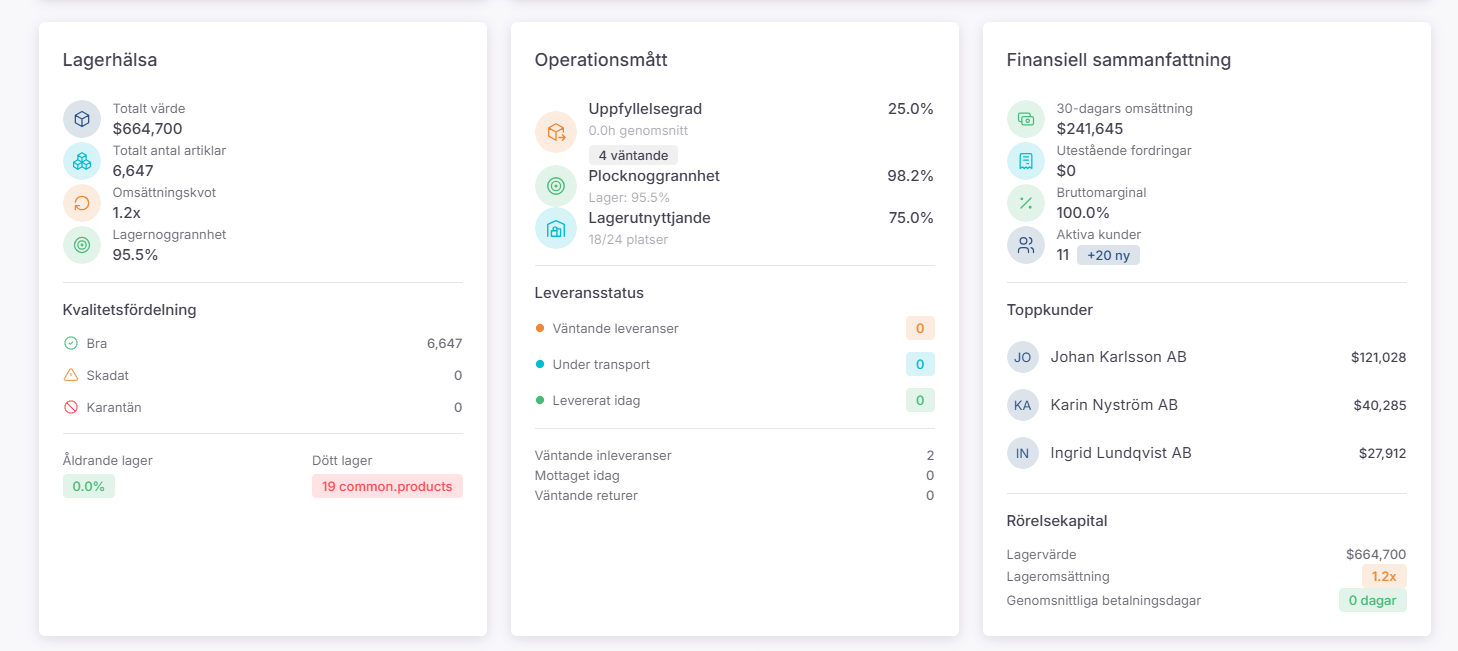Click the 30-dagars omsättning cash icon
Screen dimensions: 1458x651
(x=1025, y=118)
